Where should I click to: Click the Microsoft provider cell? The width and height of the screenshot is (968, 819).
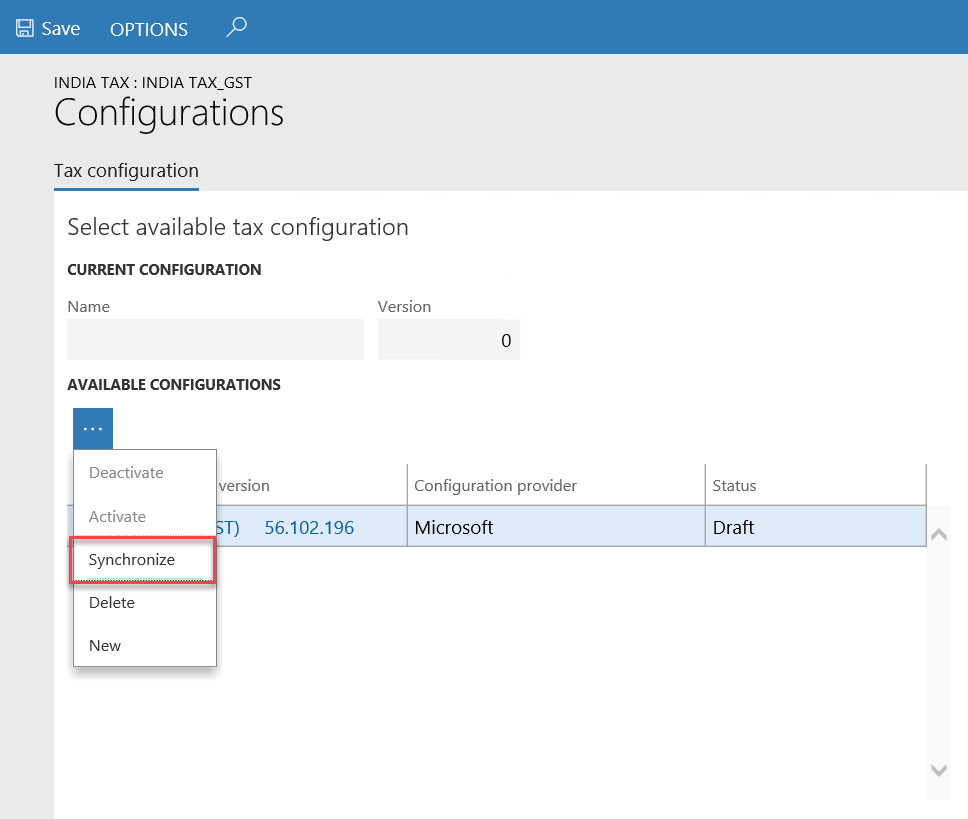click(556, 526)
